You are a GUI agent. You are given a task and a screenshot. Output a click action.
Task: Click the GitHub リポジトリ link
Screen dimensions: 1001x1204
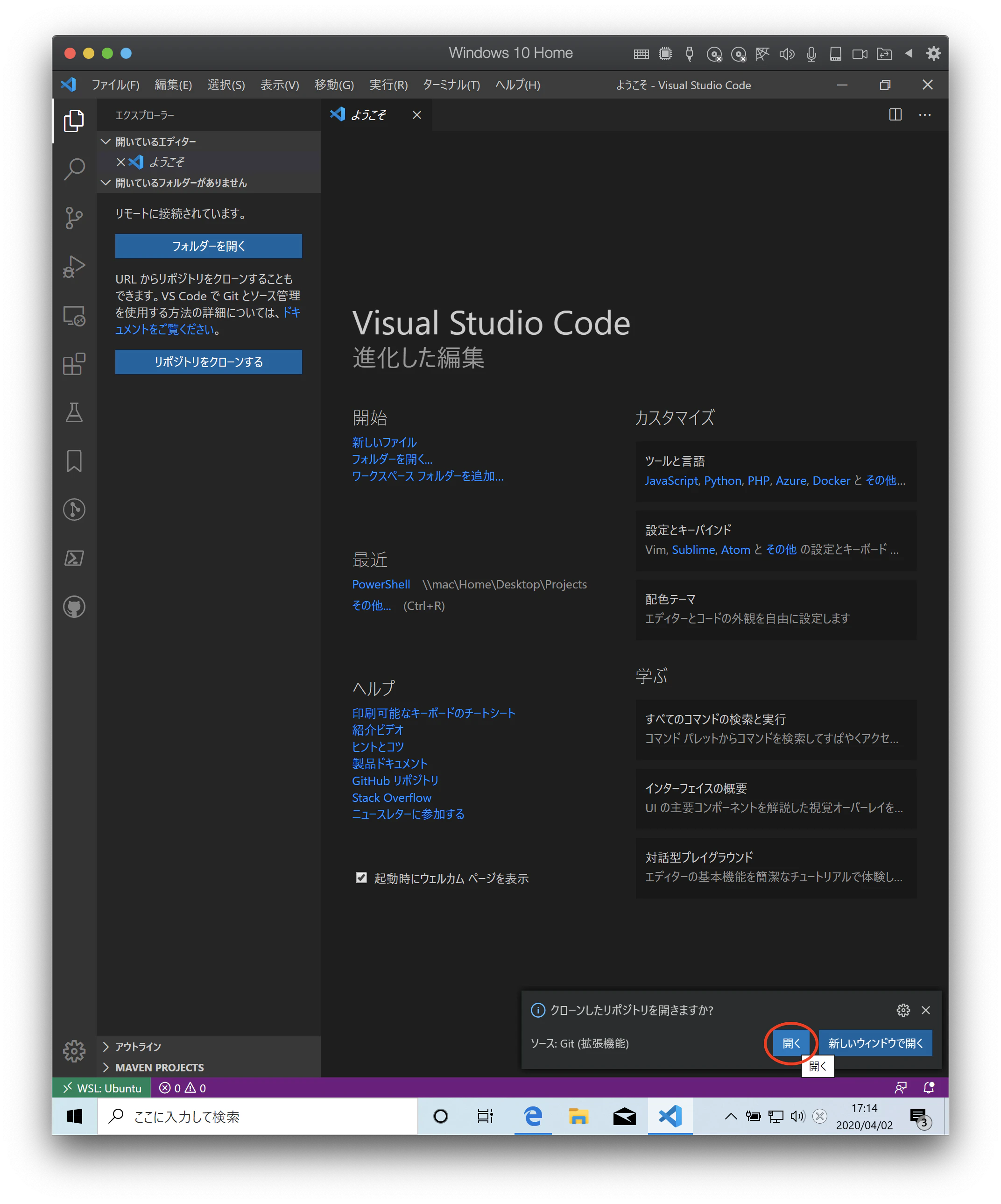click(x=395, y=781)
